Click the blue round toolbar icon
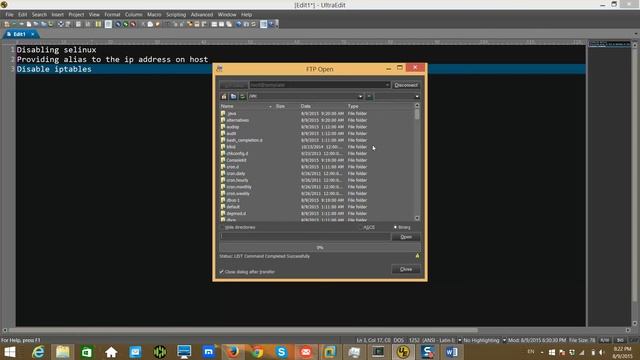Viewport: 640px width, 360px height. [118, 24]
